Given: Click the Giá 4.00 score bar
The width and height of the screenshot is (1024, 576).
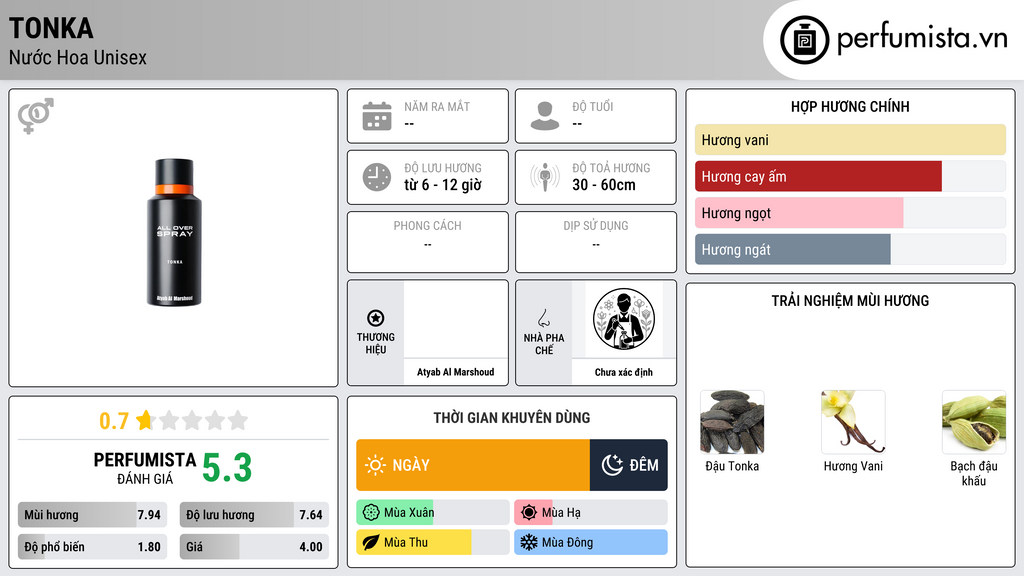Looking at the screenshot, I should click(254, 547).
